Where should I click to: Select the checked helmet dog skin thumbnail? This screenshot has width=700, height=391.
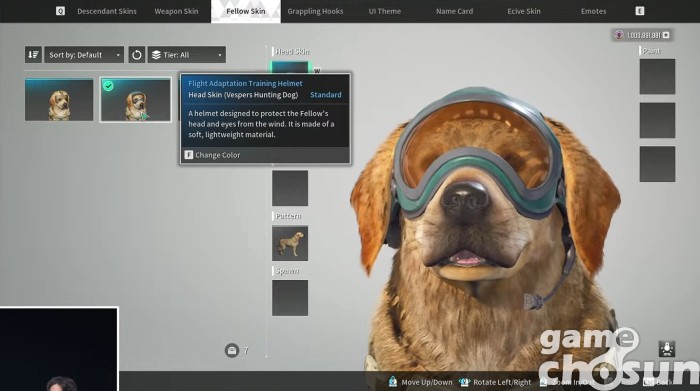pyautogui.click(x=136, y=100)
